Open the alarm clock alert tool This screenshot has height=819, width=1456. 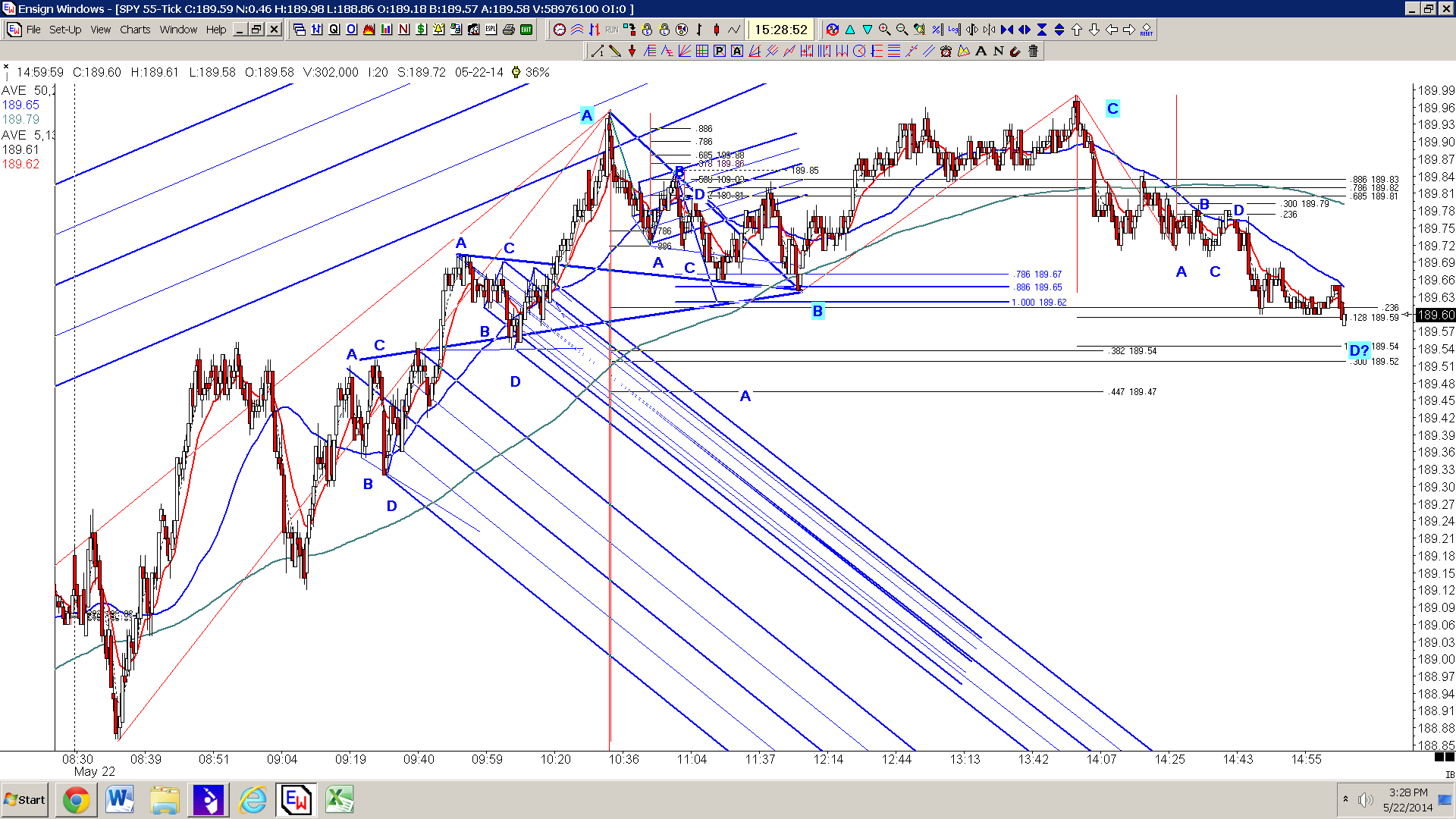pyautogui.click(x=946, y=51)
